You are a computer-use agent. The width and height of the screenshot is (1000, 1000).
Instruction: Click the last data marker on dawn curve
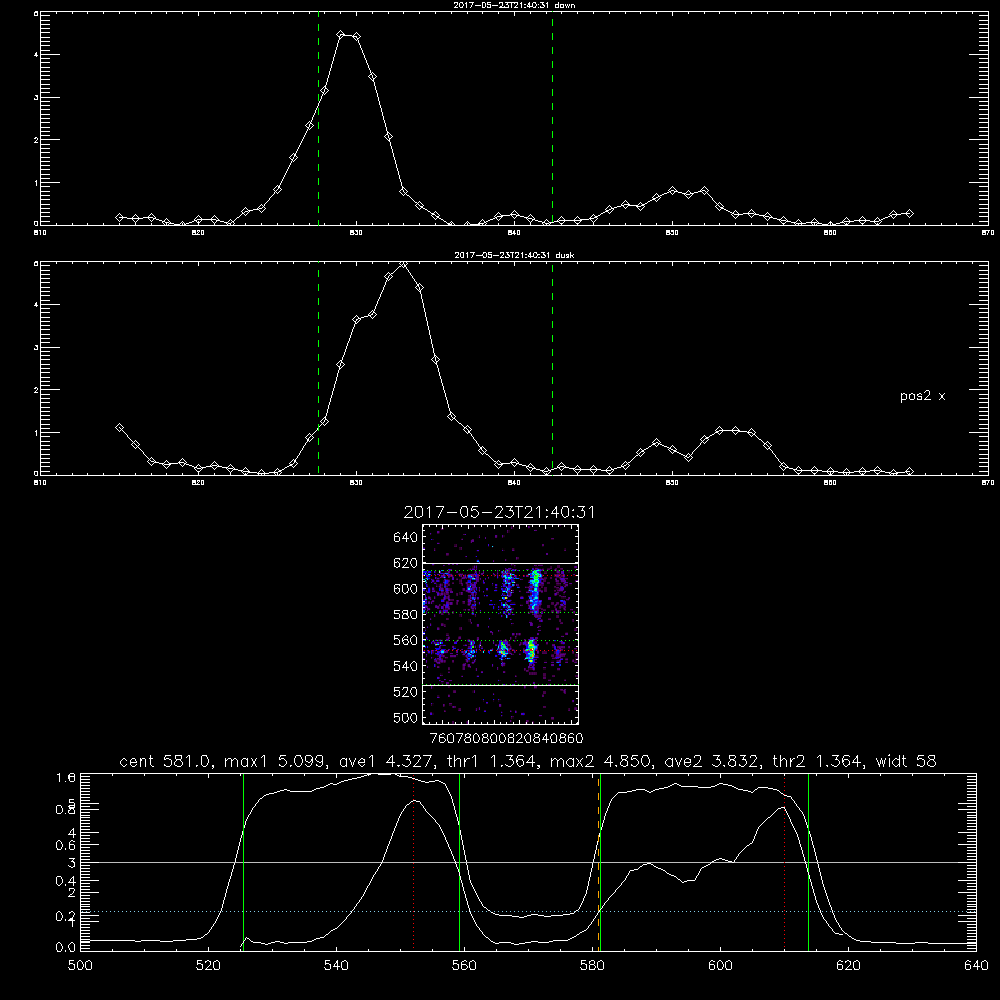[909, 214]
